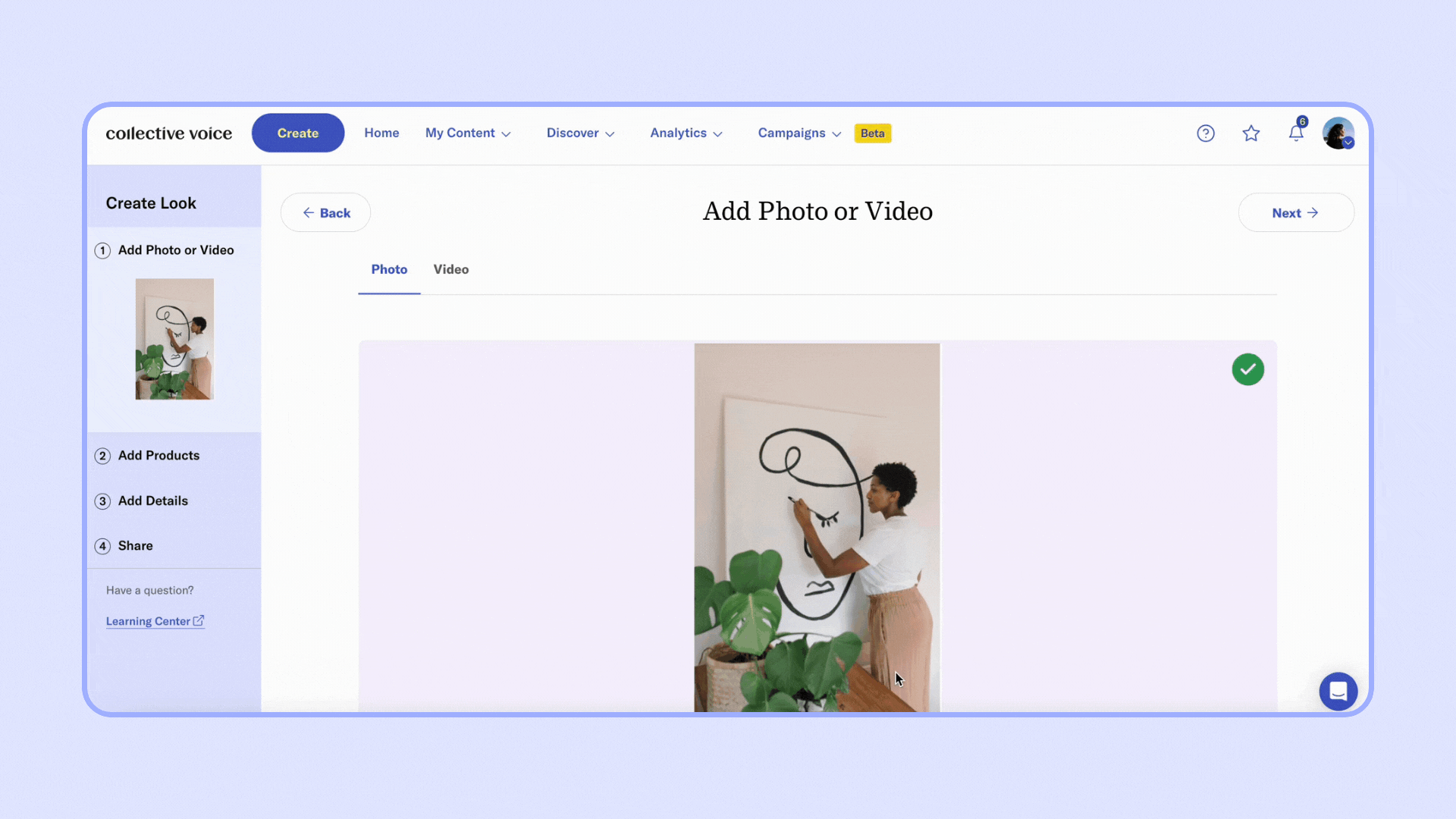
Task: Select step 4 Share
Action: click(x=124, y=546)
